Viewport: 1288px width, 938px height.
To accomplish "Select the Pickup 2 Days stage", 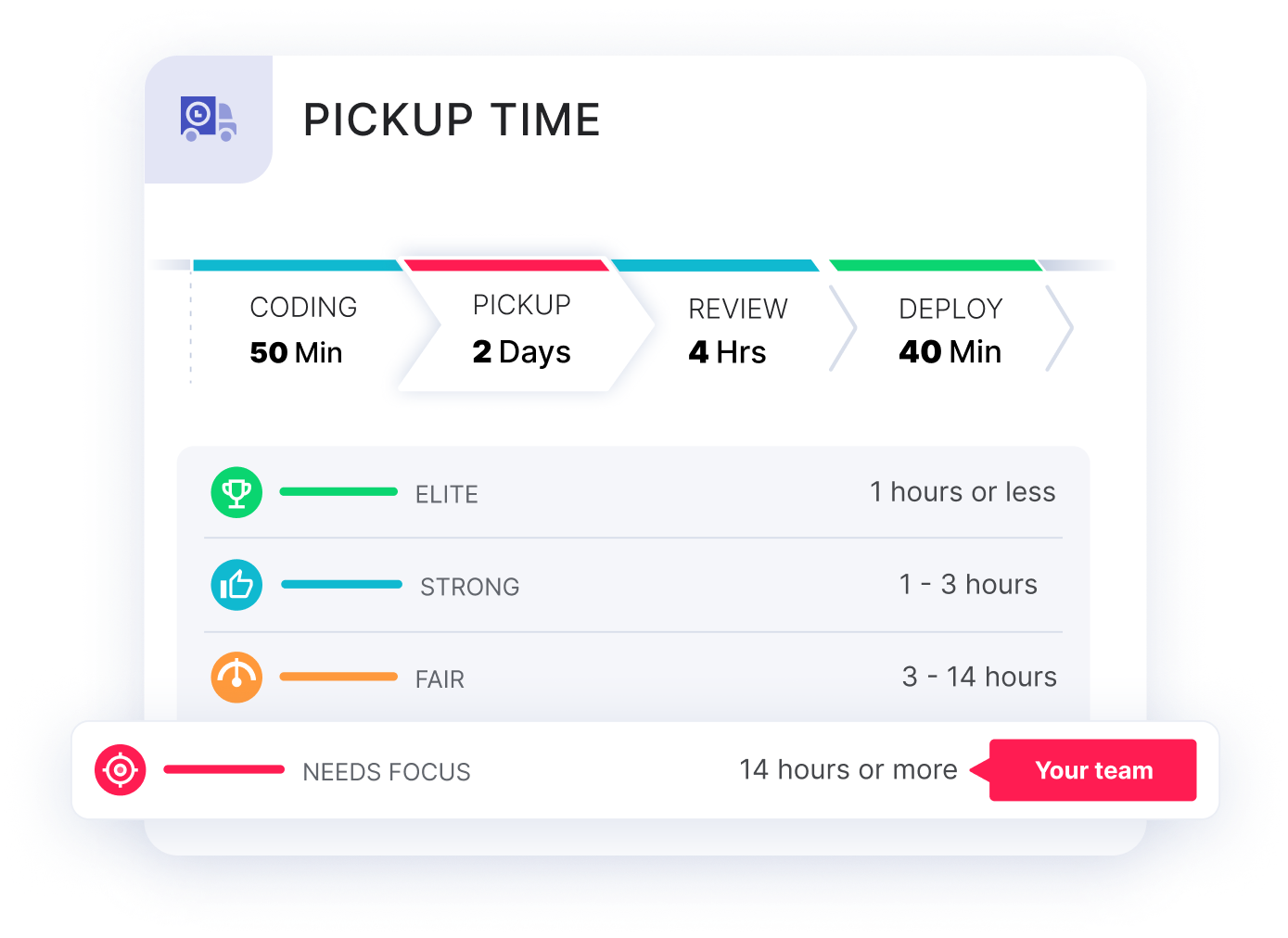I will click(522, 328).
